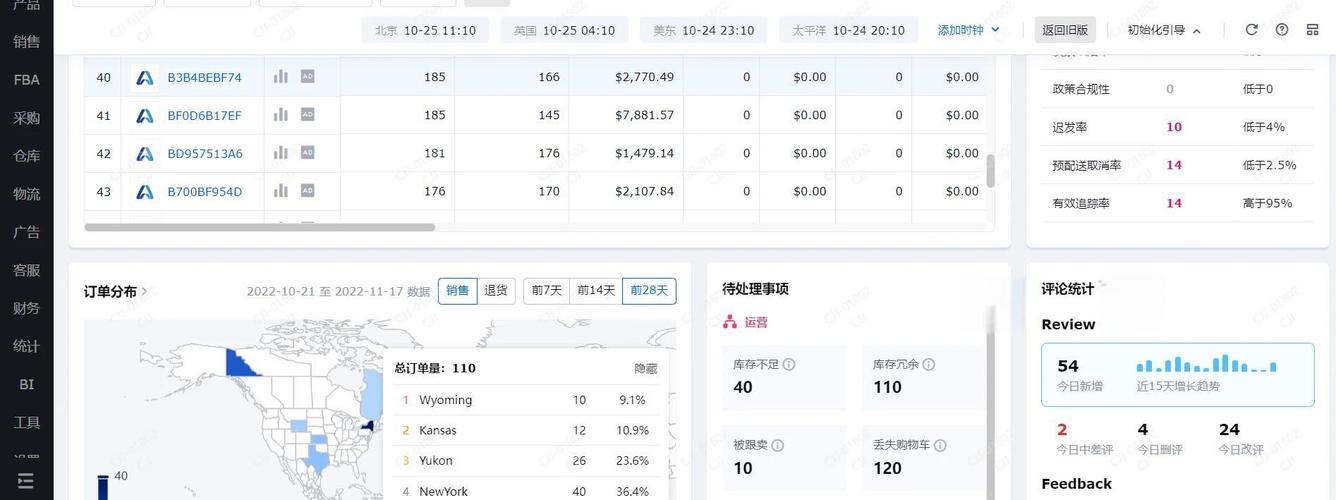1336x500 pixels.
Task: Click the bar chart icon for BF0D6B17EF
Action: click(281, 114)
